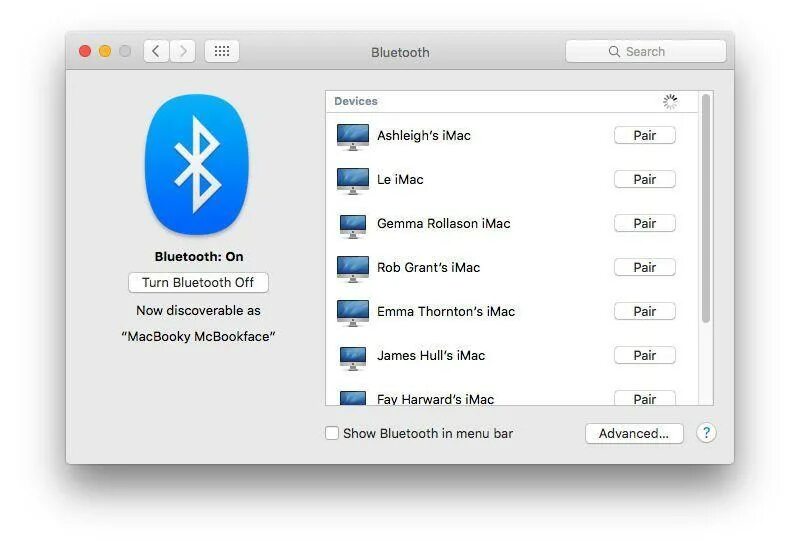Open Advanced Bluetooth options
The height and width of the screenshot is (544, 800).
634,433
